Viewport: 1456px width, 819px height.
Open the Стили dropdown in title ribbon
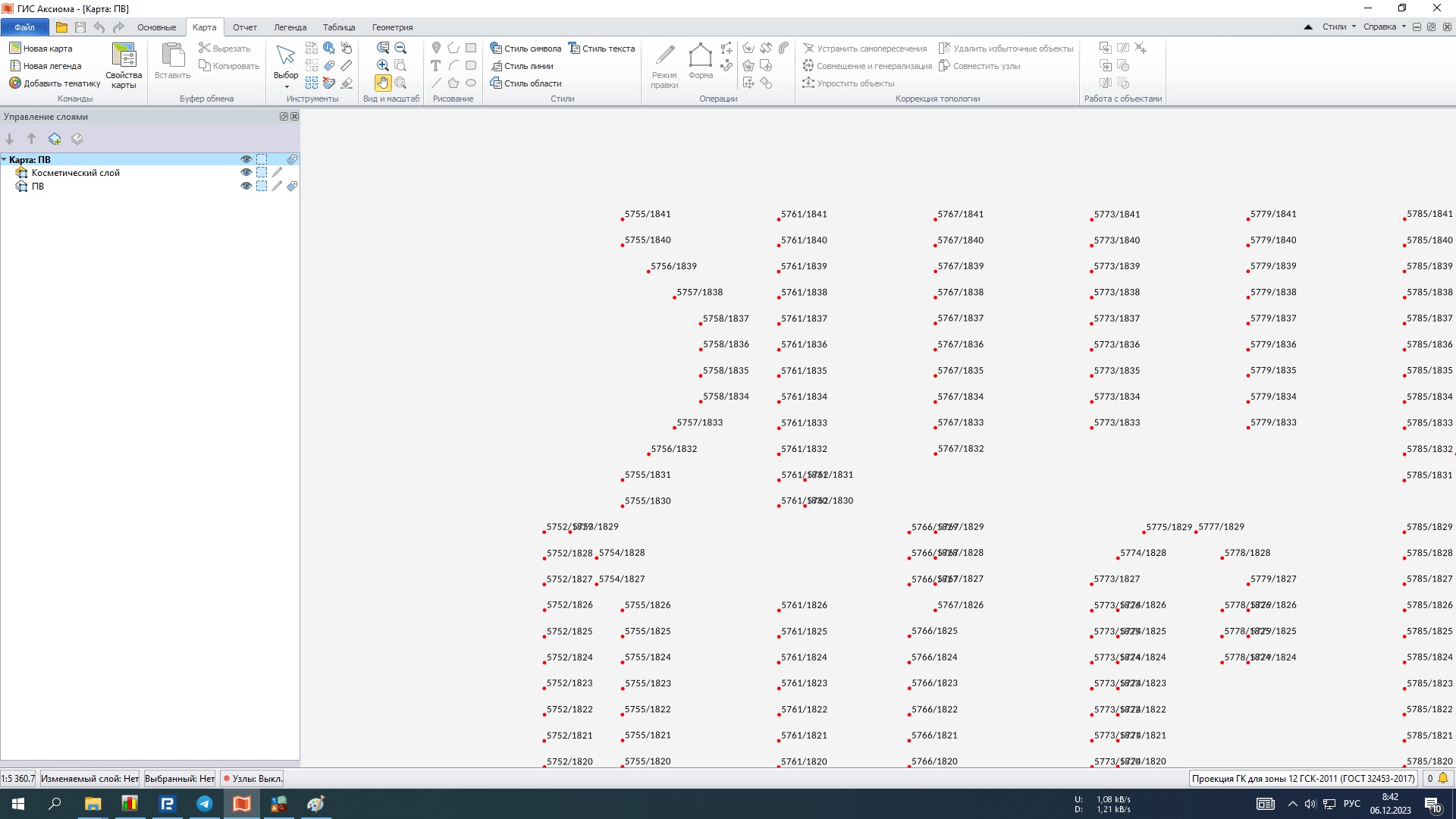(x=1339, y=27)
